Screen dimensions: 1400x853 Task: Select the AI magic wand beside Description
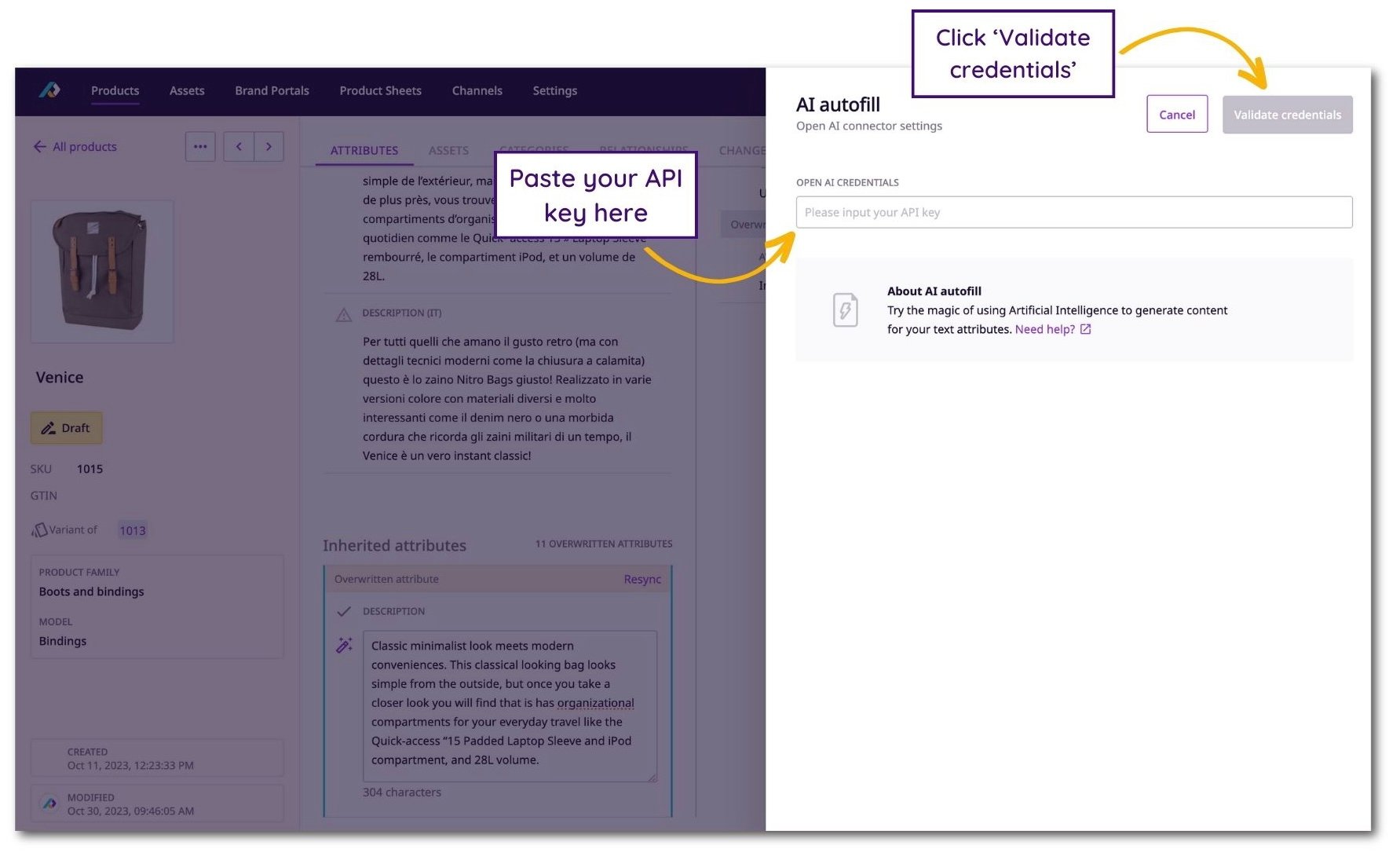coord(343,645)
